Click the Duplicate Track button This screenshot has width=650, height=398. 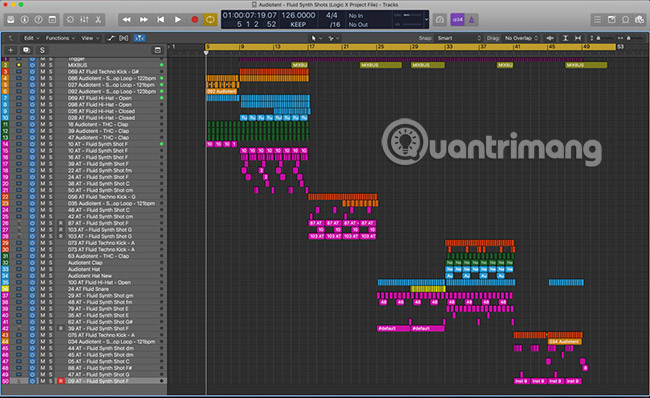(27, 50)
